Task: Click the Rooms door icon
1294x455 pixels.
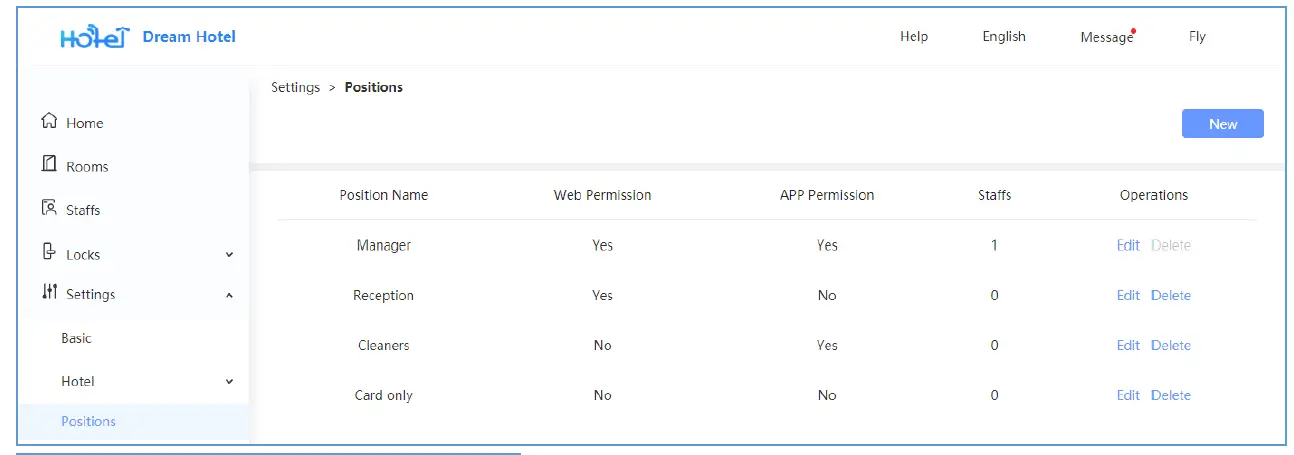Action: tap(49, 165)
